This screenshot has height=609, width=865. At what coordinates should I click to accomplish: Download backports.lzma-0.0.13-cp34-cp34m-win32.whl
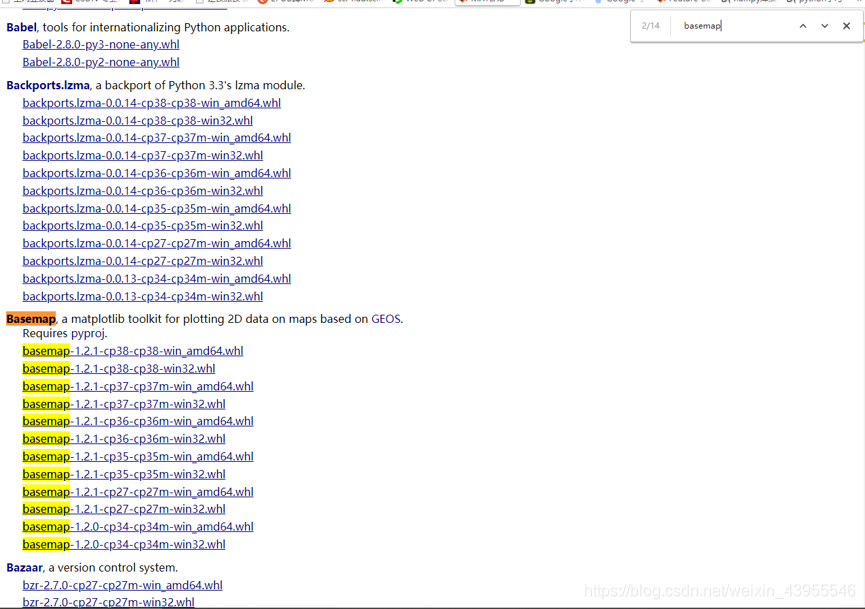pos(143,296)
